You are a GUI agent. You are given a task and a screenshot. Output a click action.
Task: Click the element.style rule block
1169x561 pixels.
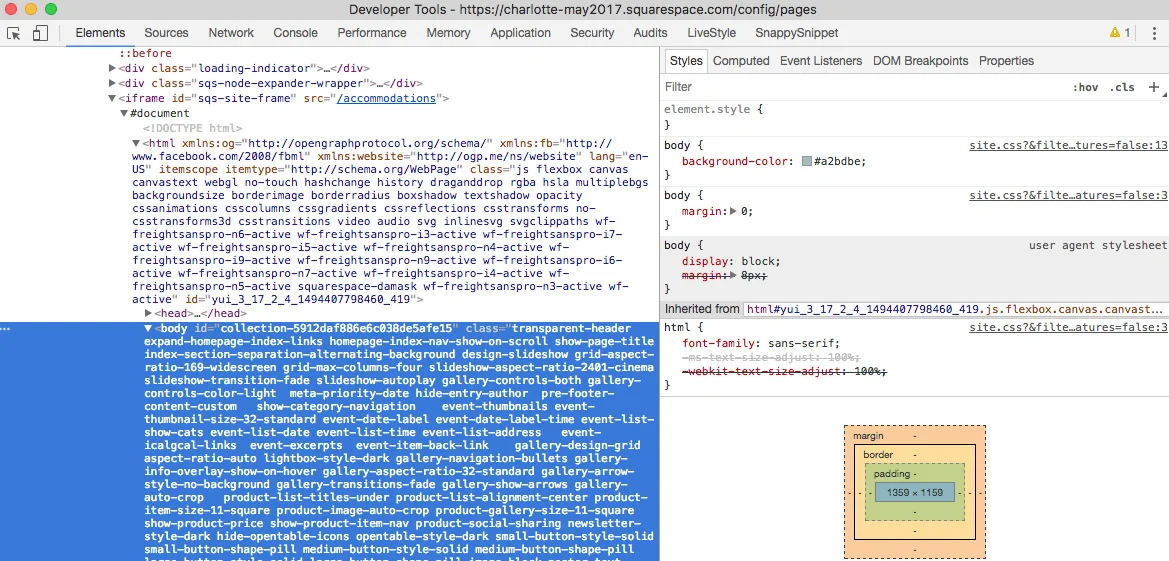pos(914,117)
